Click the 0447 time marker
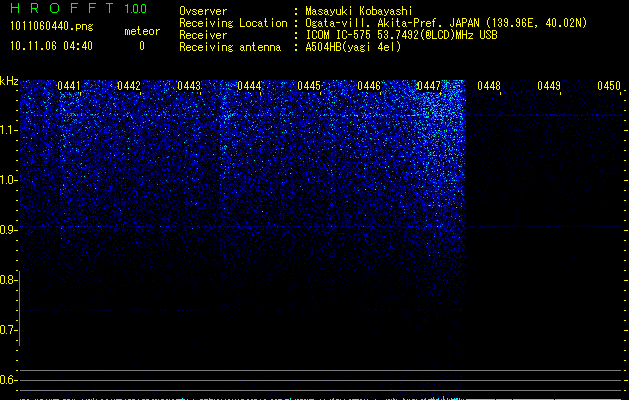 point(429,86)
